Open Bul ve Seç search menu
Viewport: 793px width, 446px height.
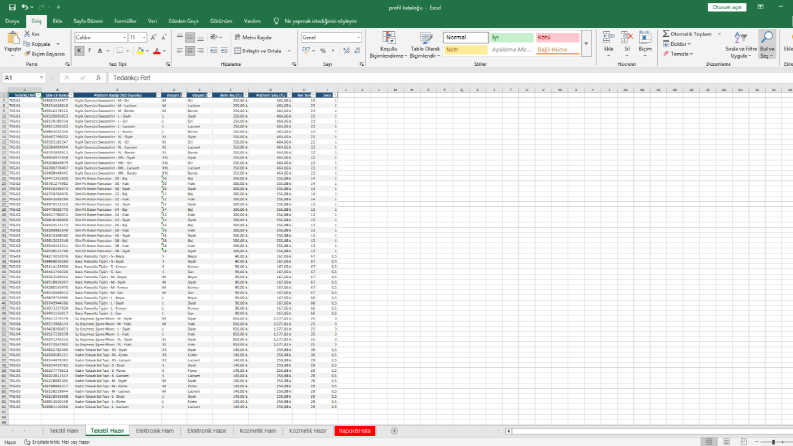tap(767, 44)
